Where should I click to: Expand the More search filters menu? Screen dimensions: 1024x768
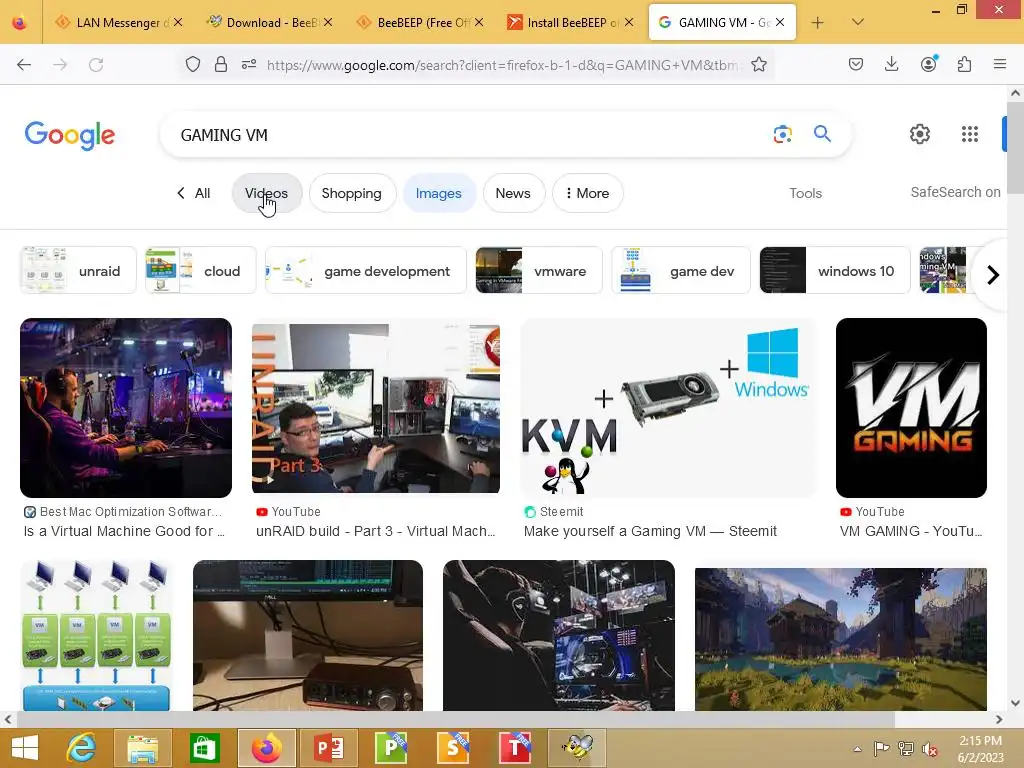(587, 193)
